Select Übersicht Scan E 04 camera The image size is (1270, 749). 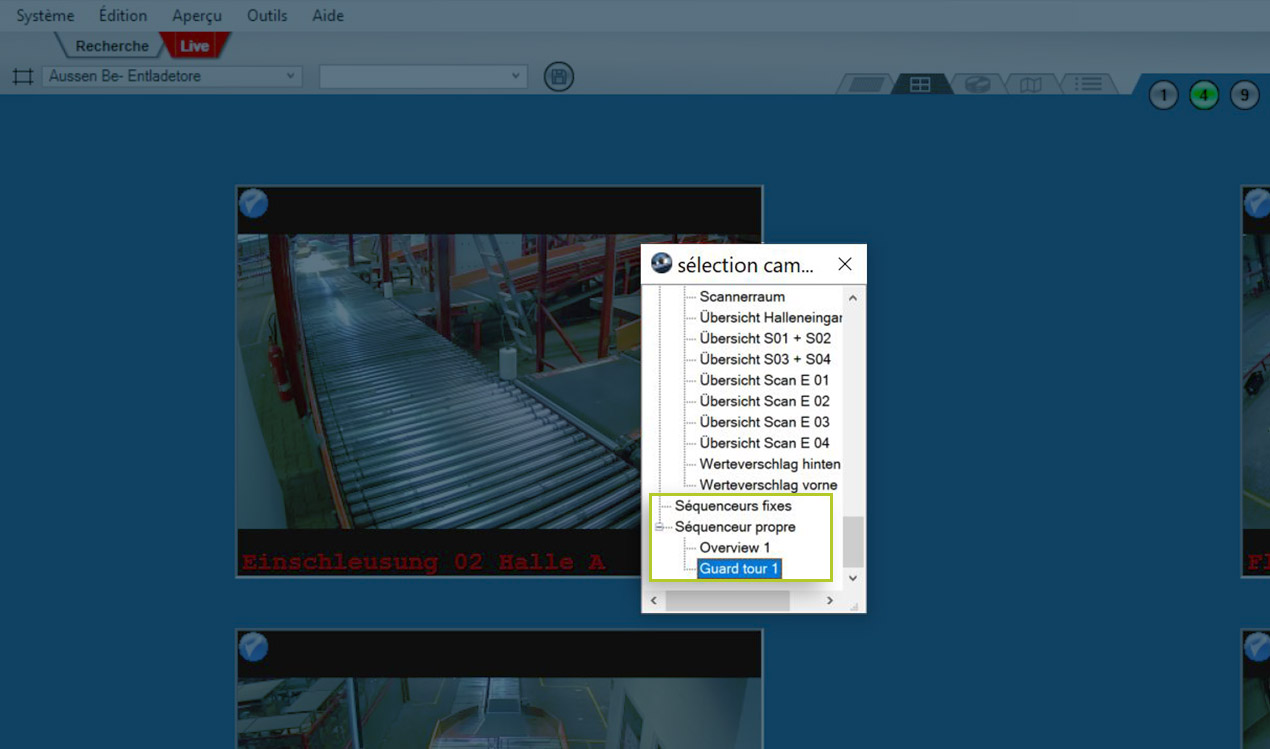point(764,444)
